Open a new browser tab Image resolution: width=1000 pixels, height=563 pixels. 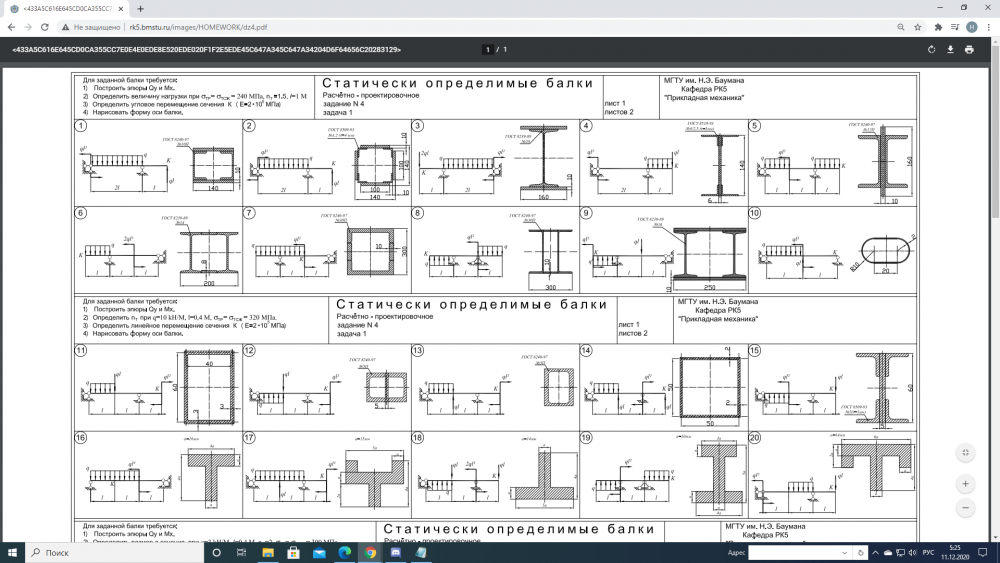point(140,8)
